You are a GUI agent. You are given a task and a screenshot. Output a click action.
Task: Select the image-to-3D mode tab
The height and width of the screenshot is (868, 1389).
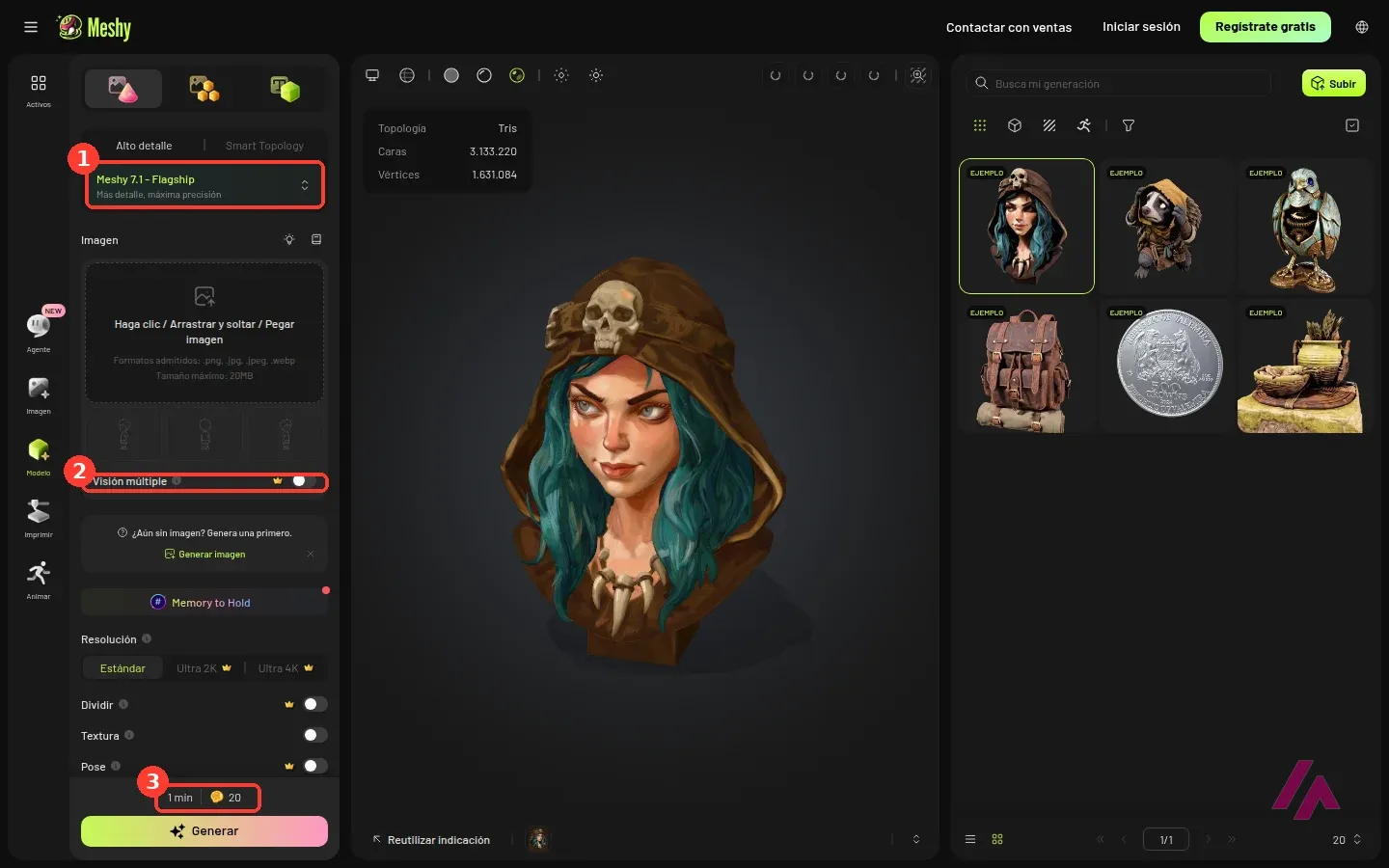pyautogui.click(x=123, y=89)
